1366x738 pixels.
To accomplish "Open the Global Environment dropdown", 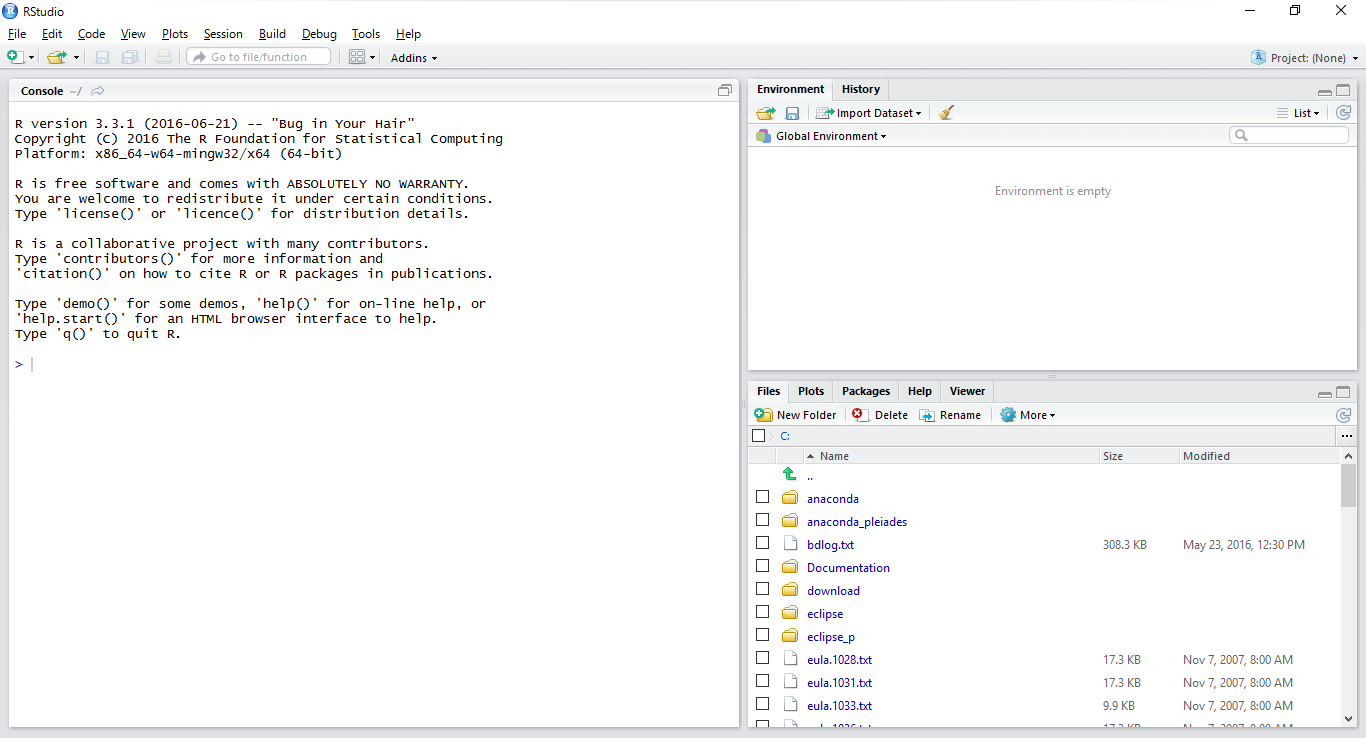I will pos(822,136).
